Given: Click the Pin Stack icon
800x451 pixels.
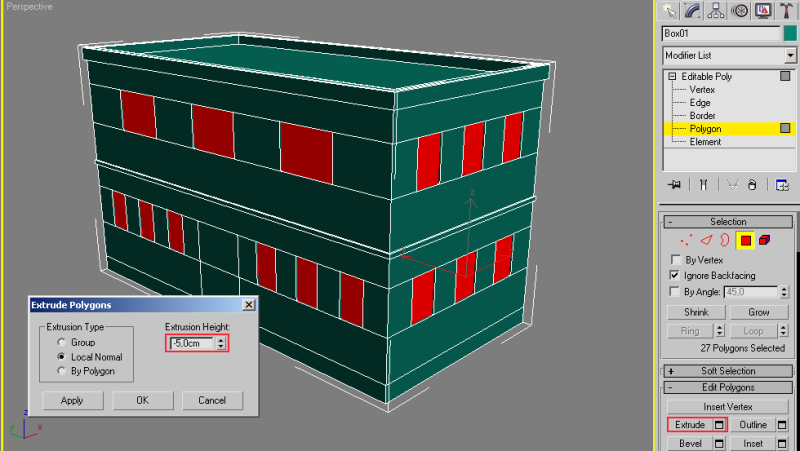Looking at the screenshot, I should [x=674, y=185].
